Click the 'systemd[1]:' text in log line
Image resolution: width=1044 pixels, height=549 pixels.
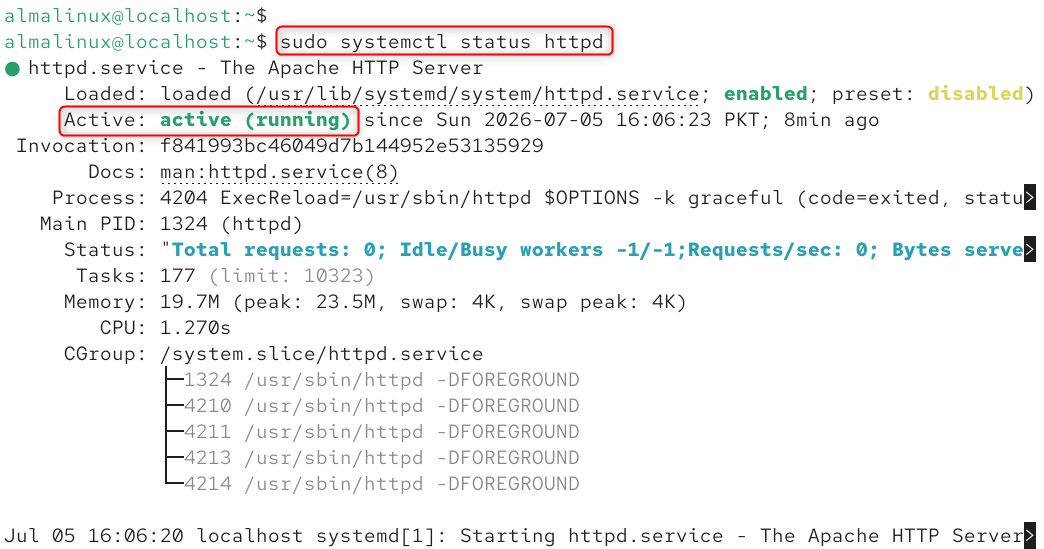tap(382, 536)
